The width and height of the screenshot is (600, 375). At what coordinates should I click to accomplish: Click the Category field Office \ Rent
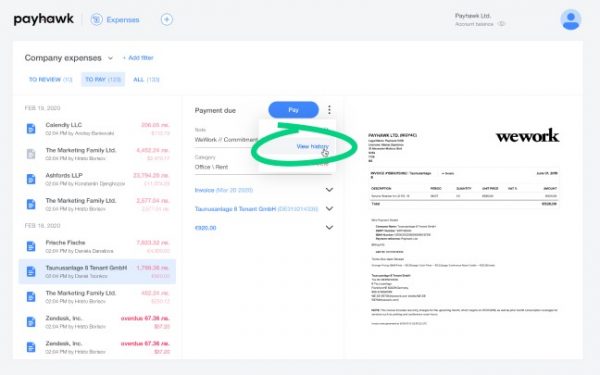tap(211, 167)
